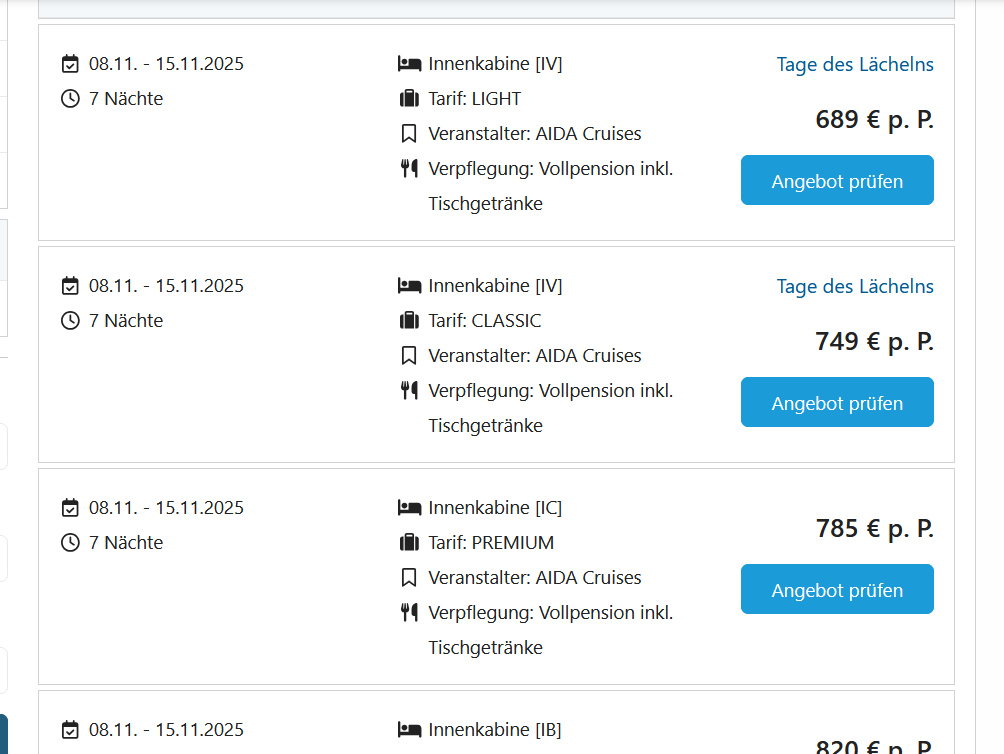Viewport: 1004px width, 754px height.
Task: Click the 785 € p. P. price
Action: point(875,529)
